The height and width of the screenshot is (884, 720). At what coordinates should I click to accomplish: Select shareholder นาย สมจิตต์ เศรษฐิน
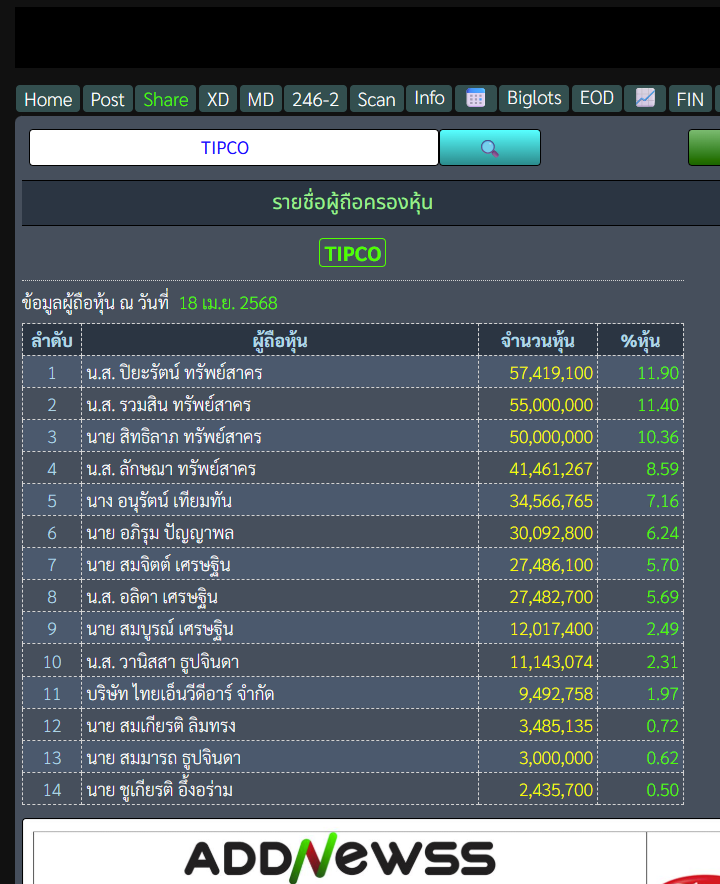(x=158, y=565)
